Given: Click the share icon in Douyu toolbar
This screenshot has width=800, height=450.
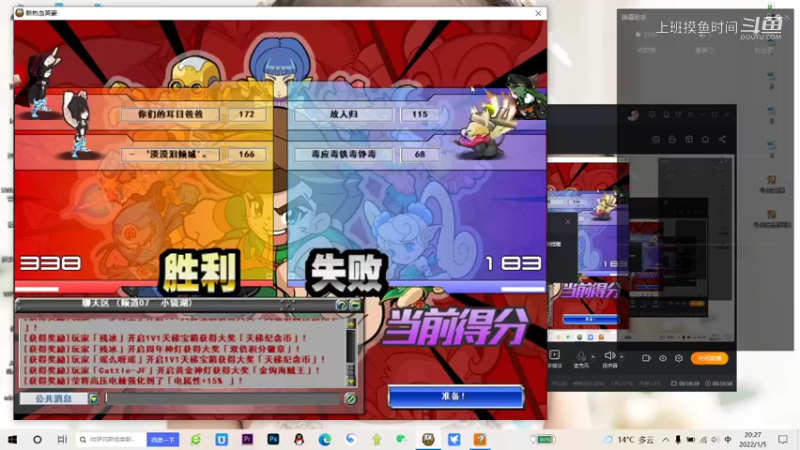Looking at the screenshot, I should click(722, 139).
